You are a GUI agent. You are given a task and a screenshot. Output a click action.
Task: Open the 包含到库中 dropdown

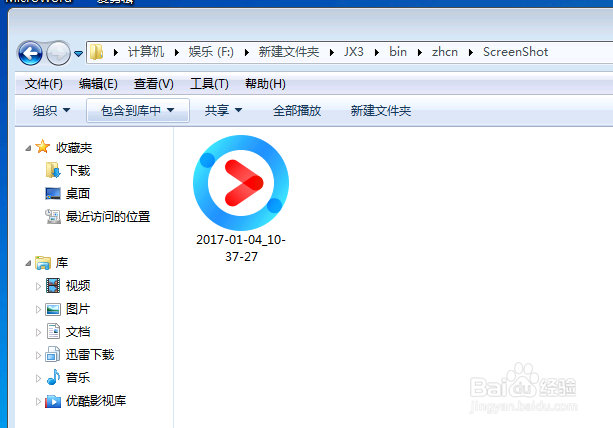coord(138,111)
